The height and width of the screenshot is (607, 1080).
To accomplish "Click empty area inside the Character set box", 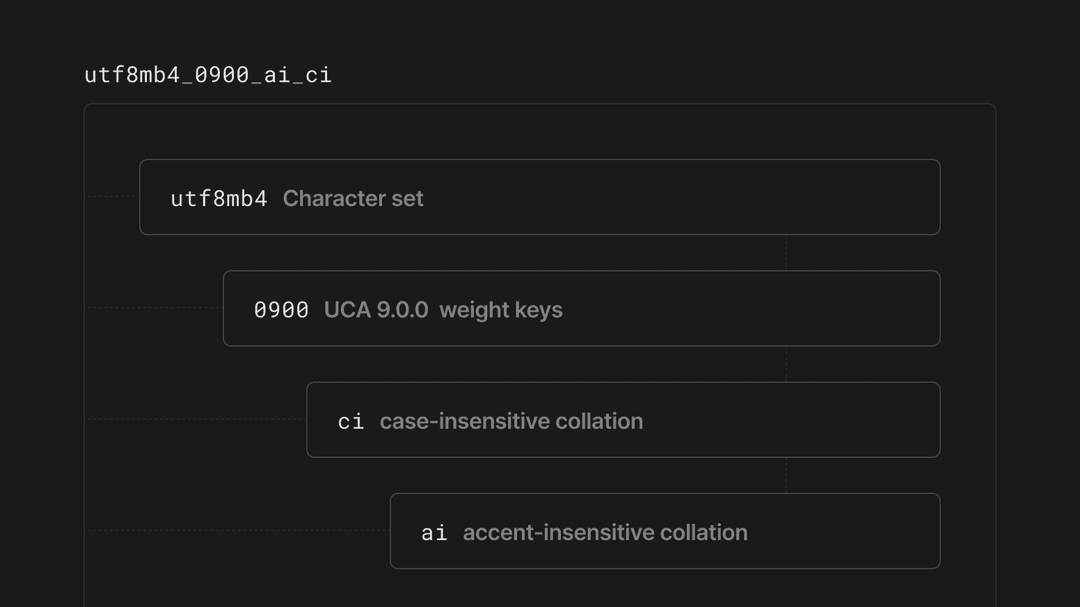I will (x=680, y=198).
